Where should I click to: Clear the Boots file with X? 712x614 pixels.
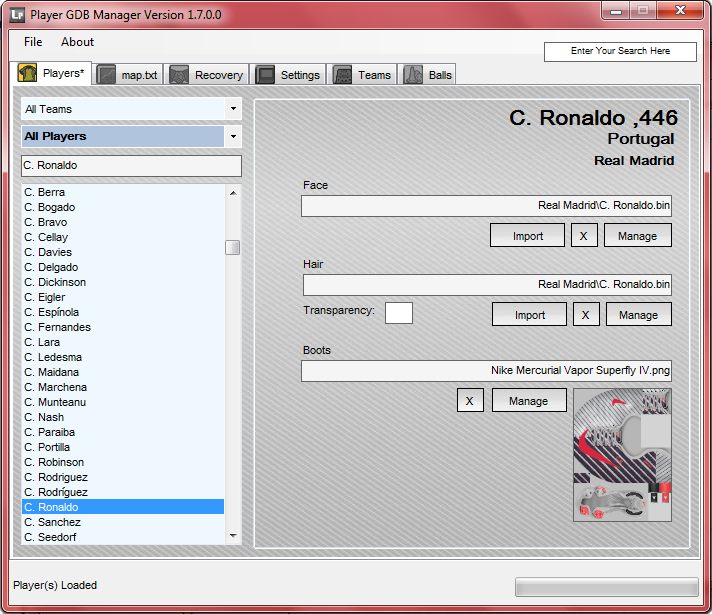click(x=470, y=400)
